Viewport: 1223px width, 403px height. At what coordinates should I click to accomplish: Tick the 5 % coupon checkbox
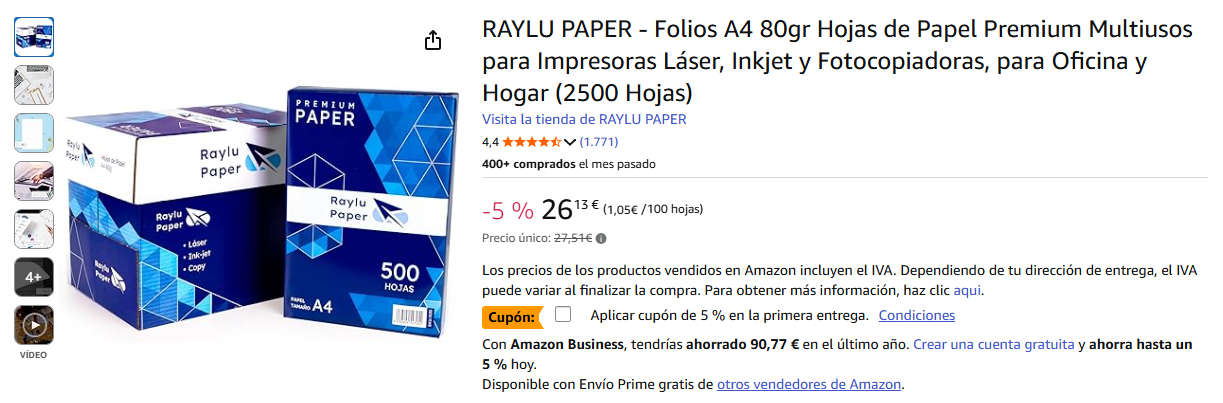tap(563, 315)
